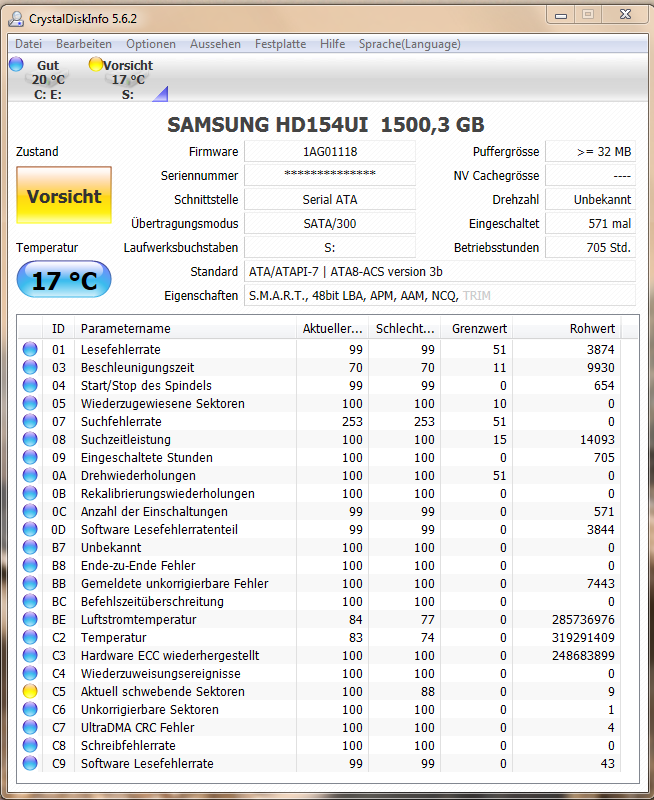The height and width of the screenshot is (800, 654).
Task: Click the Schnittstelle Serial ATA field
Action: point(330,199)
